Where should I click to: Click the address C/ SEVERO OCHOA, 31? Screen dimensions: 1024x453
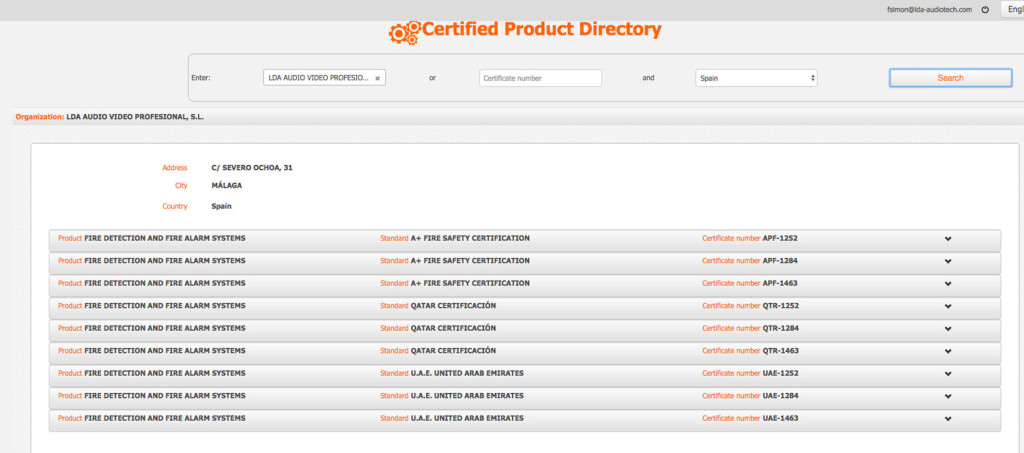(252, 168)
